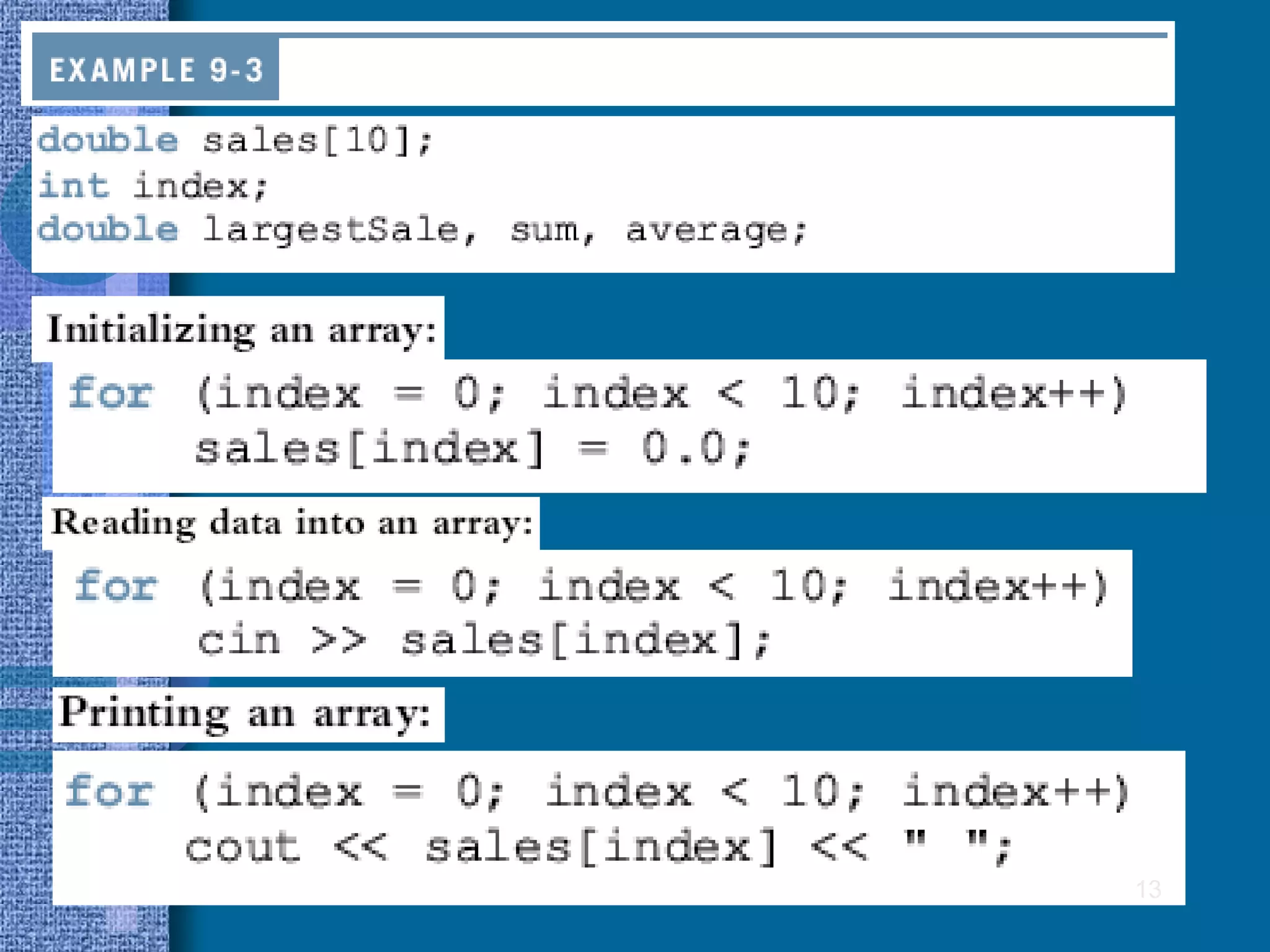The width and height of the screenshot is (1270, 952).
Task: Click the 'cout' keyword in last line
Action: tap(242, 847)
